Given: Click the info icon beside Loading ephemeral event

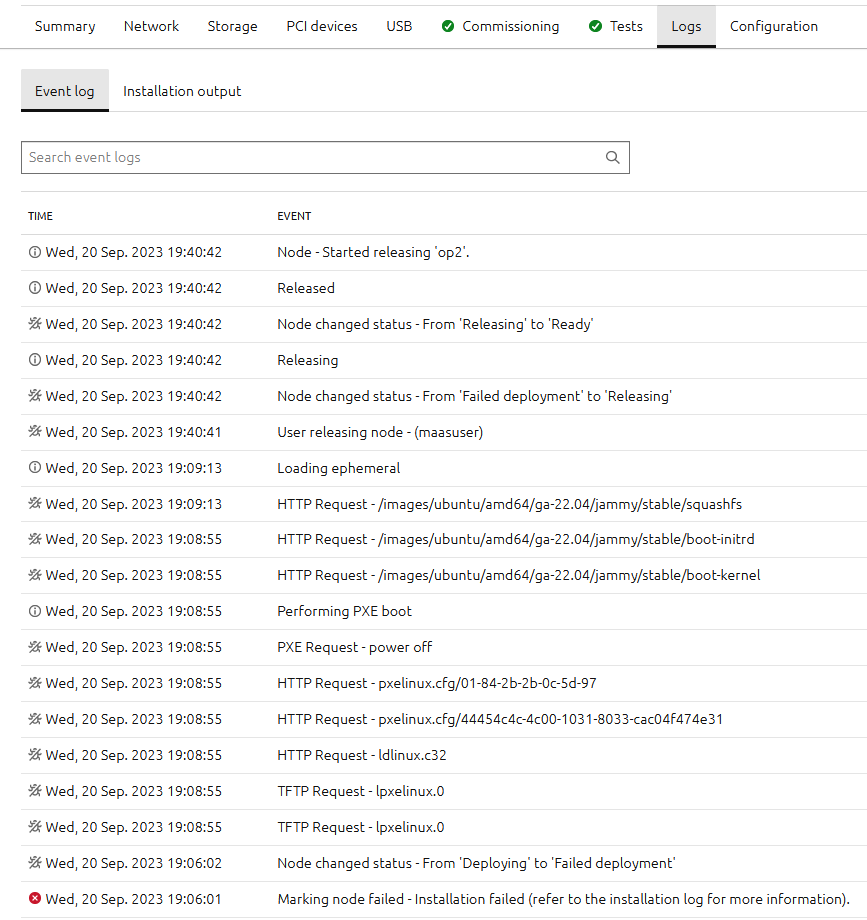Looking at the screenshot, I should pos(35,468).
